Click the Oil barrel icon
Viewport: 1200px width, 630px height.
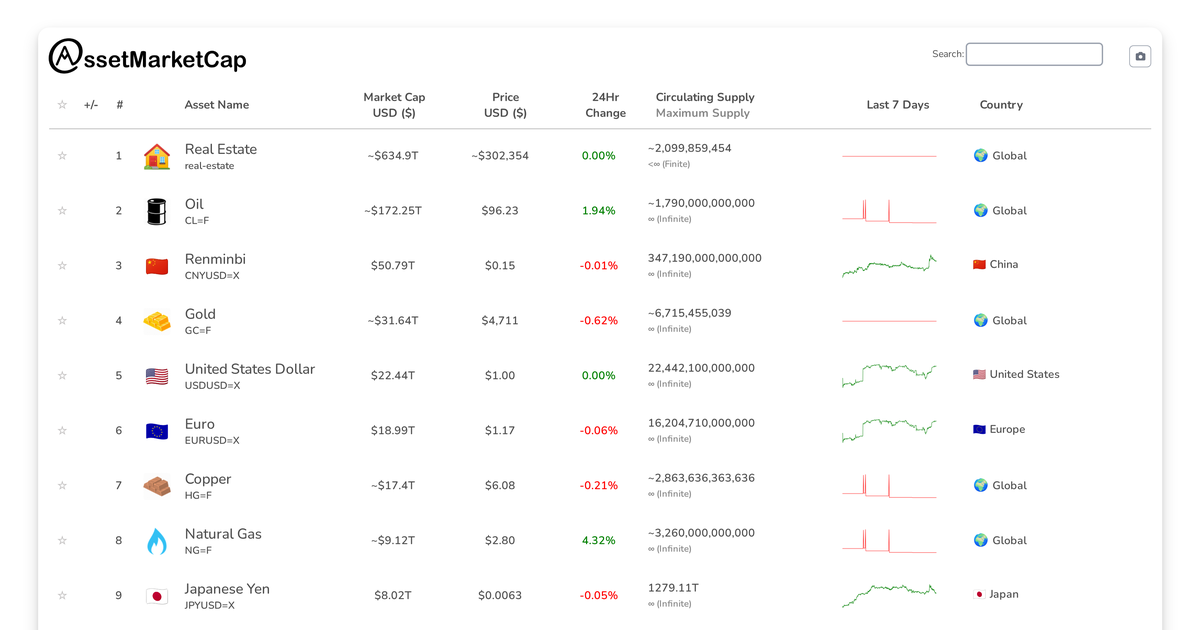pyautogui.click(x=156, y=210)
